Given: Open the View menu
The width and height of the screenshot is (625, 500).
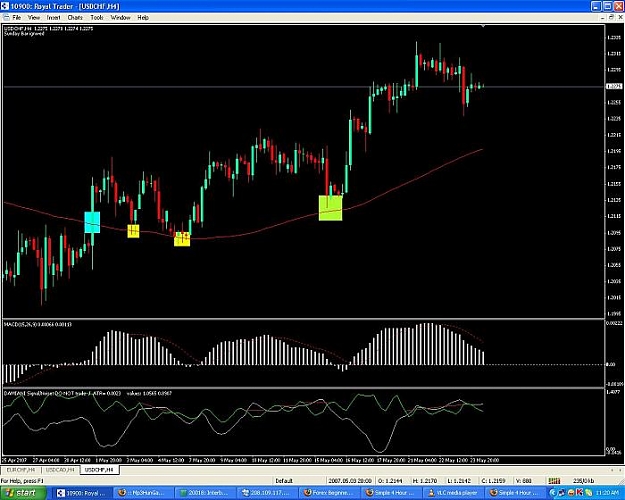Looking at the screenshot, I should [34, 18].
